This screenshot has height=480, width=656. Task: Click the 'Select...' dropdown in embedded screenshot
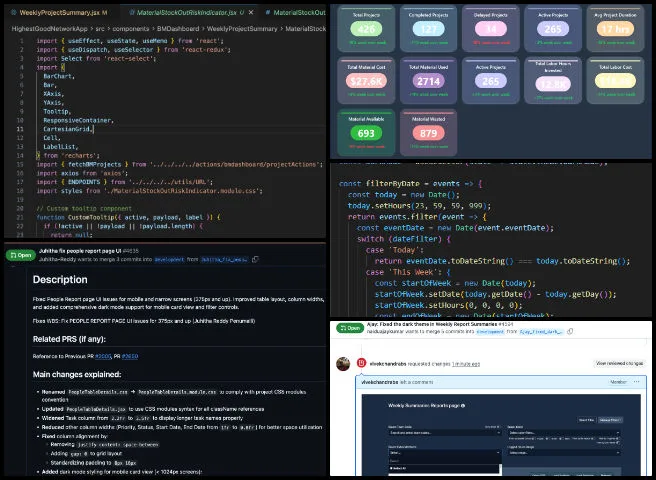point(444,452)
